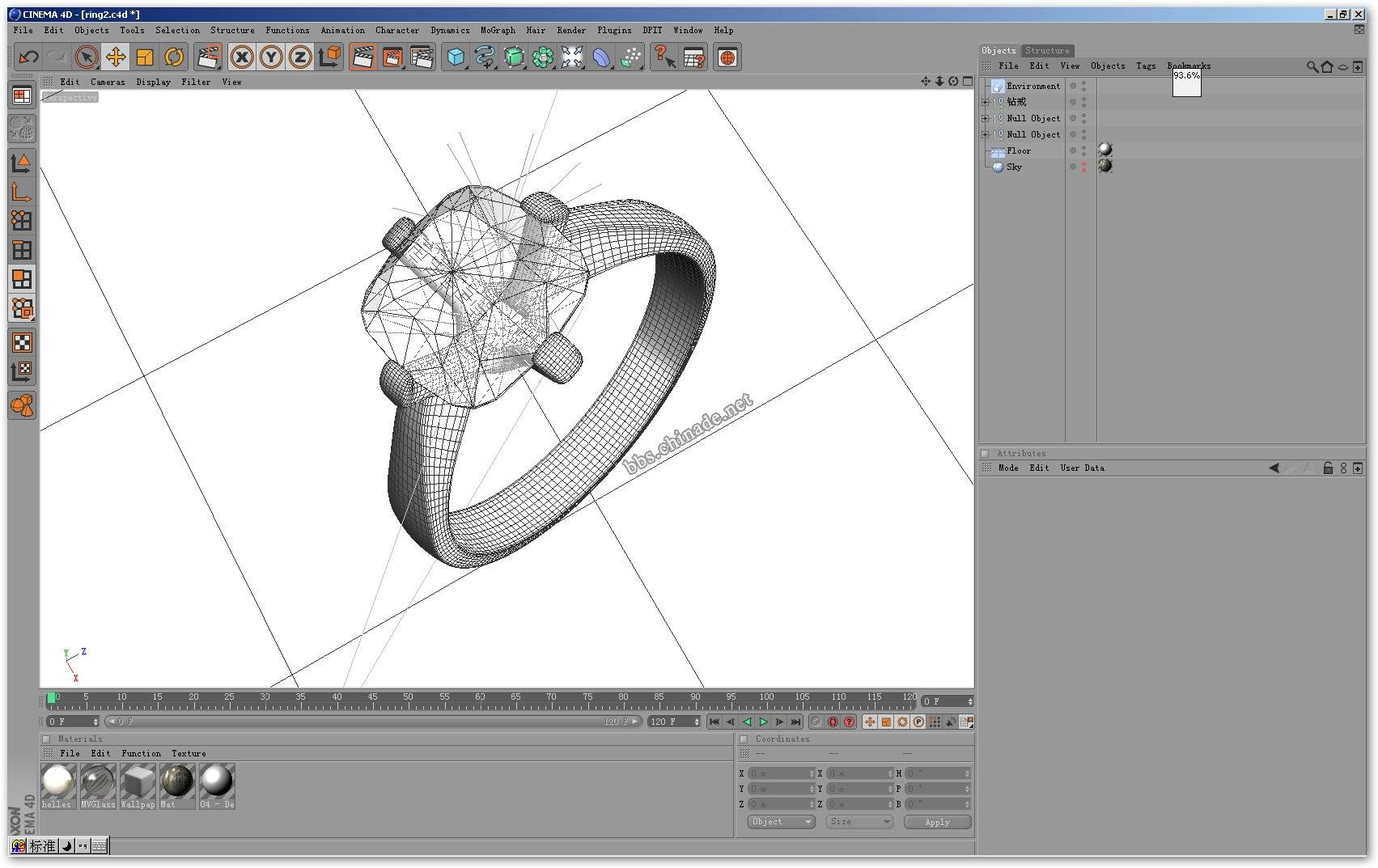1378x868 pixels.
Task: Switch to the Structure tab
Action: click(1047, 50)
